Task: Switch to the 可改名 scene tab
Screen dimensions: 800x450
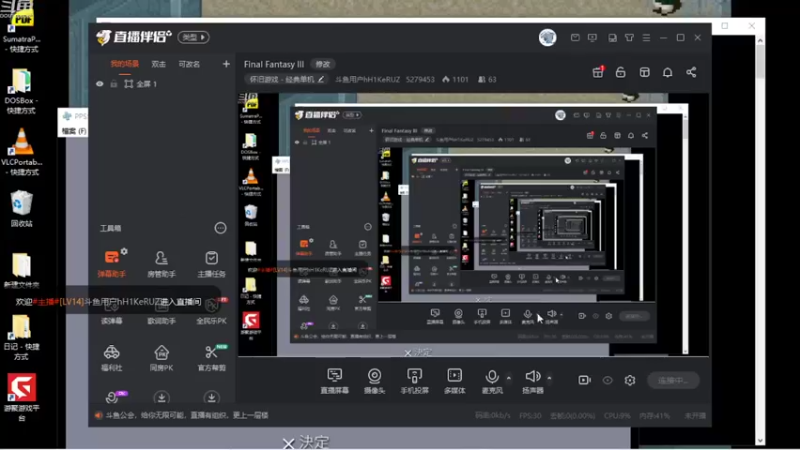Action: click(189, 64)
